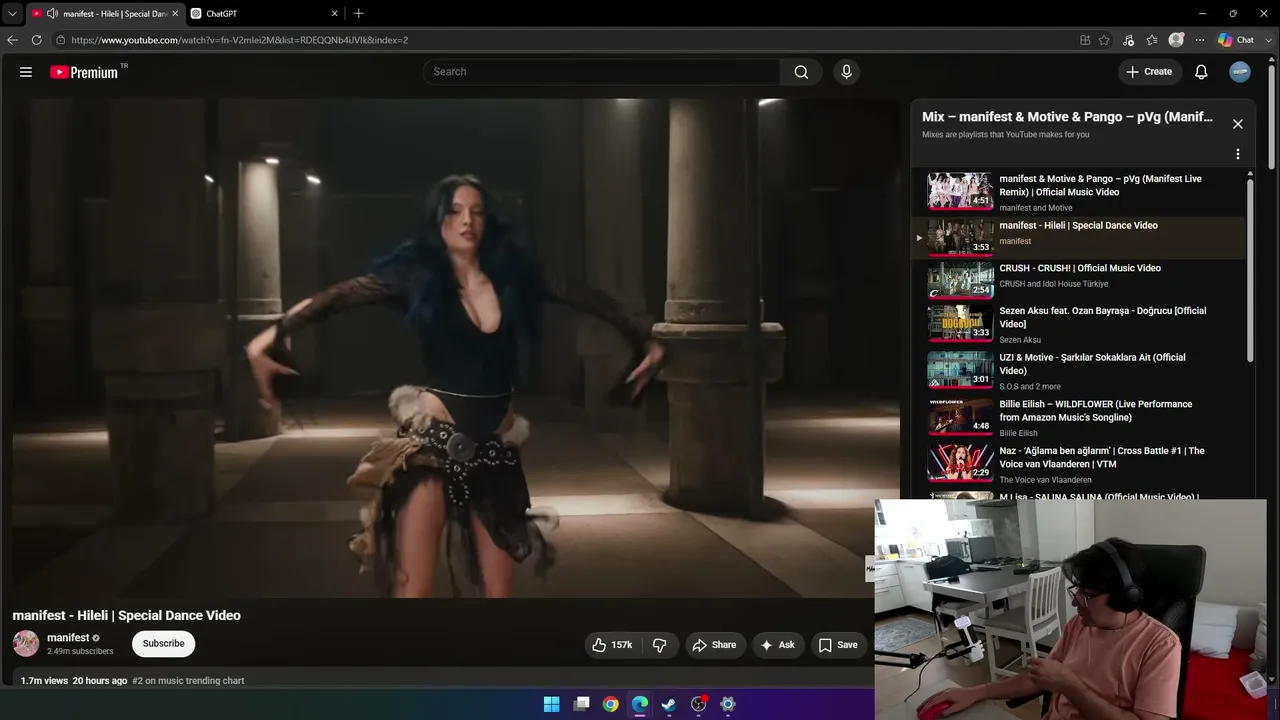Play the Billie Eilish WILDFLOWER thumbnail
This screenshot has height=720, width=1280.
(960, 416)
